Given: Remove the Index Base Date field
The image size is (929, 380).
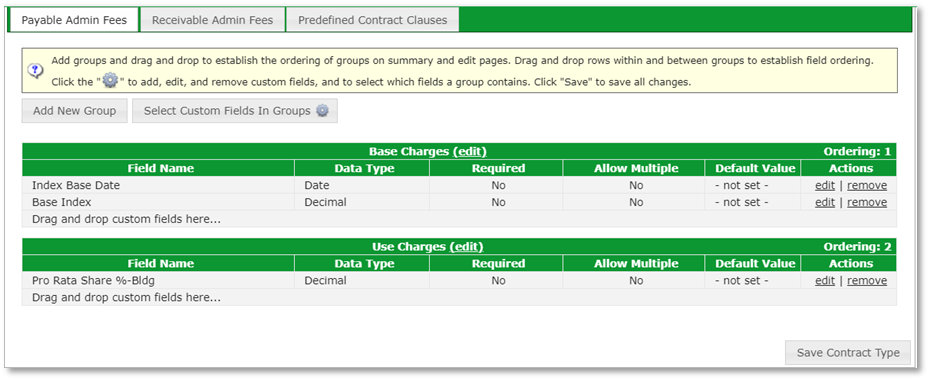Looking at the screenshot, I should point(867,186).
